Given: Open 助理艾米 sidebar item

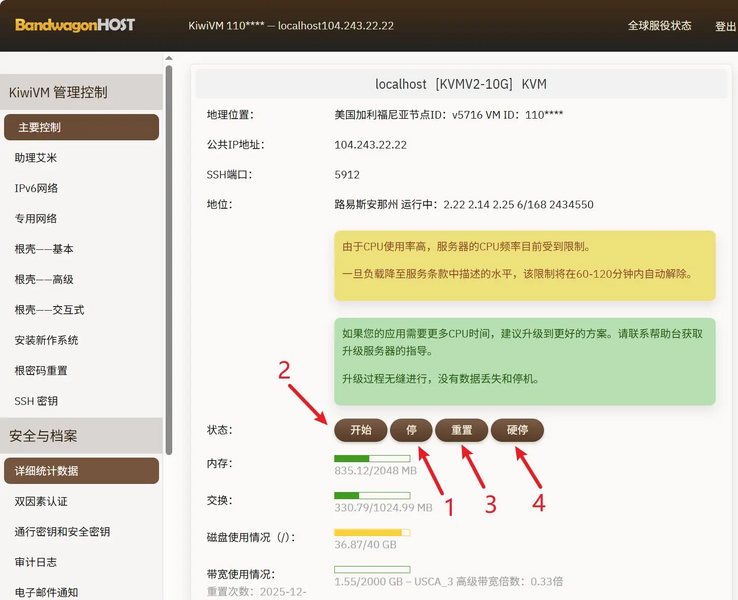Looking at the screenshot, I should click(36, 158).
